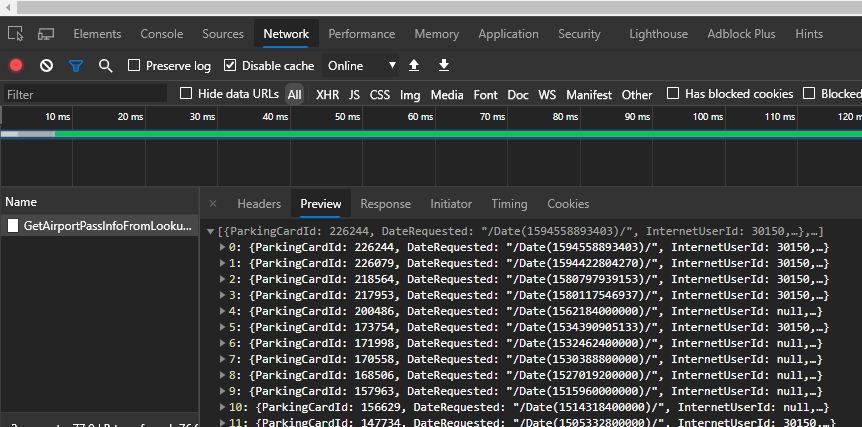Toggle the network filter funnel icon

click(x=76, y=66)
